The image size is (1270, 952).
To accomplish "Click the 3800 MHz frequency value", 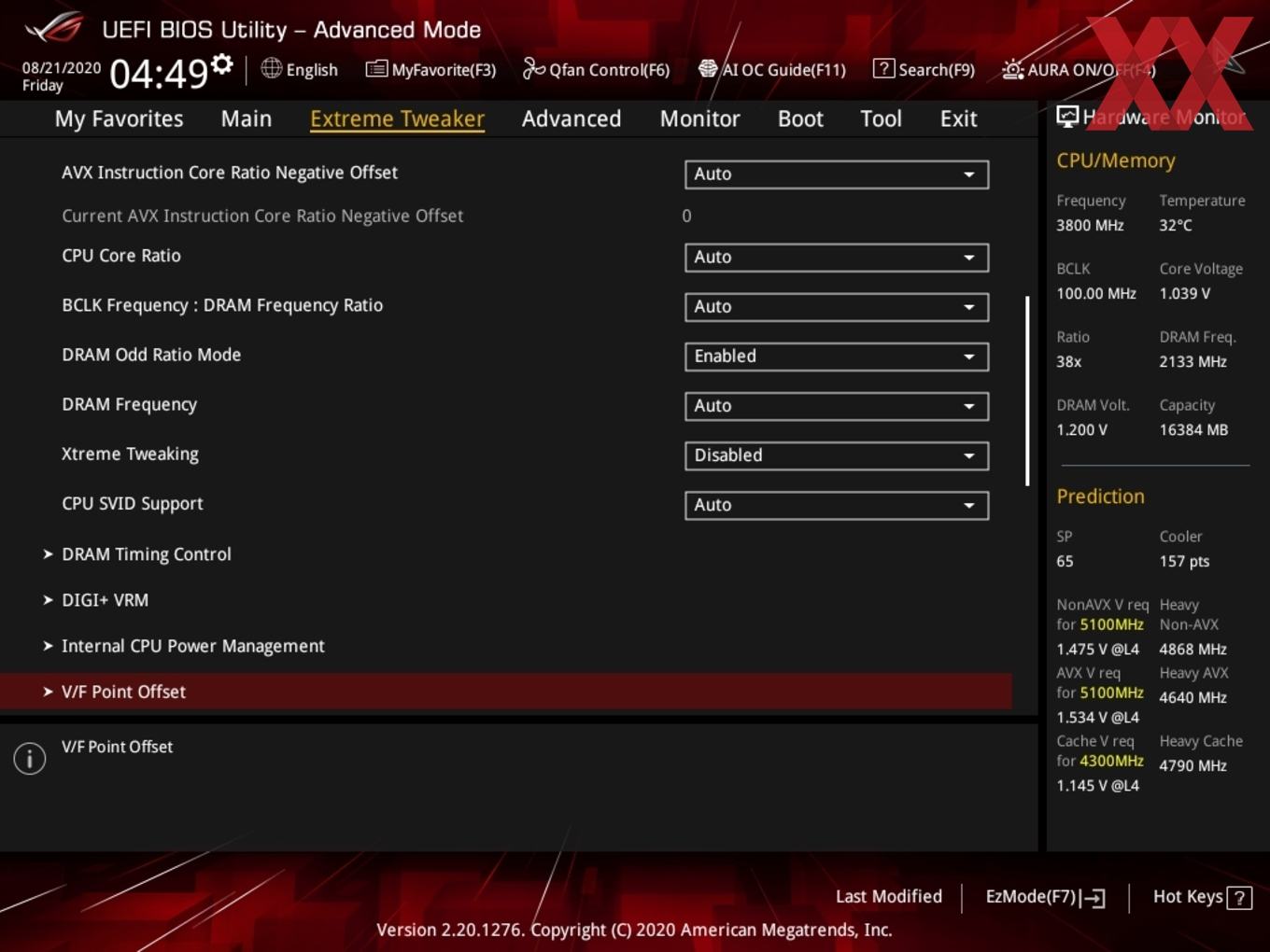I will click(x=1090, y=225).
